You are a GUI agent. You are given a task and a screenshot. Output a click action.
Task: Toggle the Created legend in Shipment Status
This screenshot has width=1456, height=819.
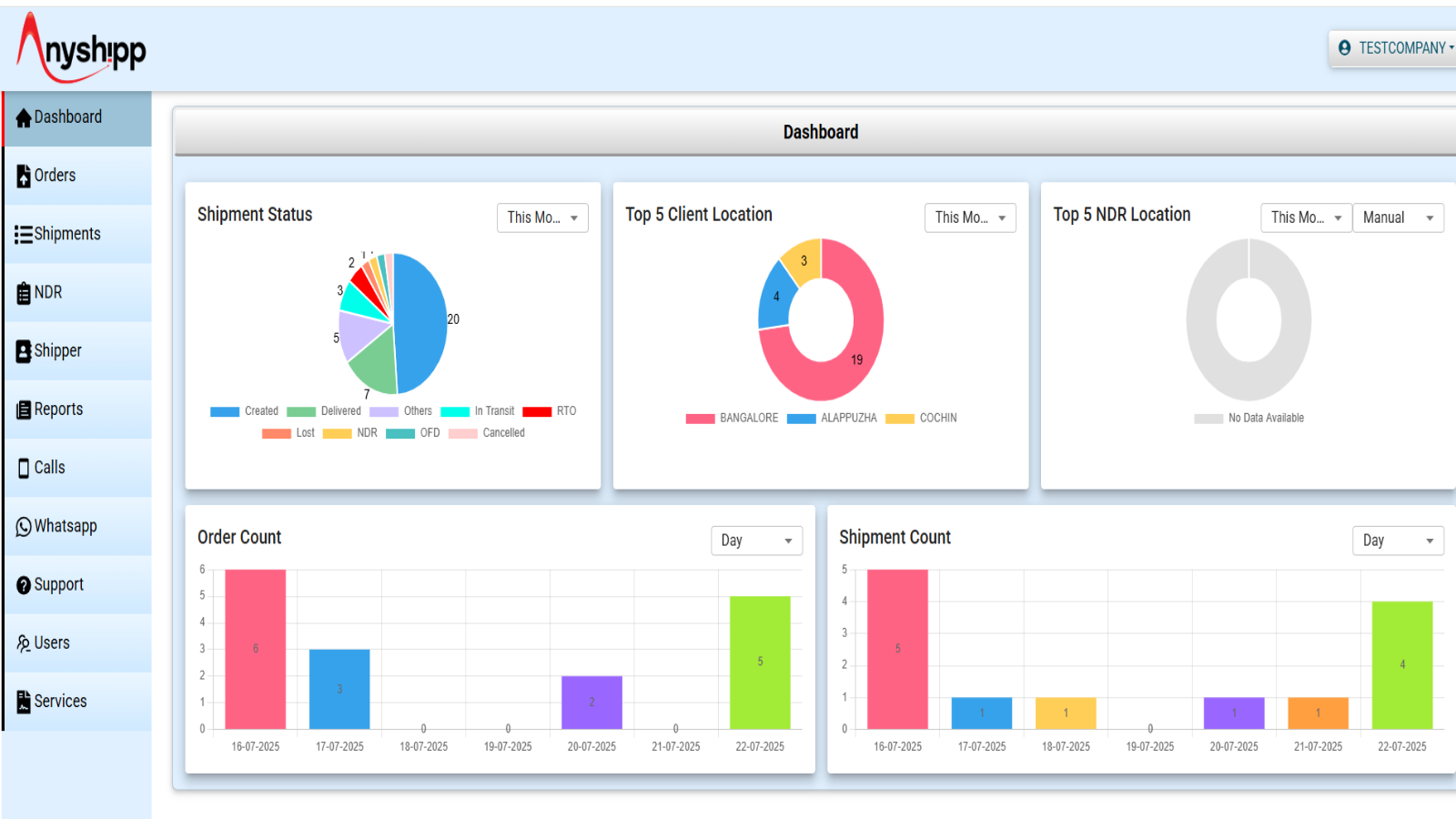coord(244,411)
